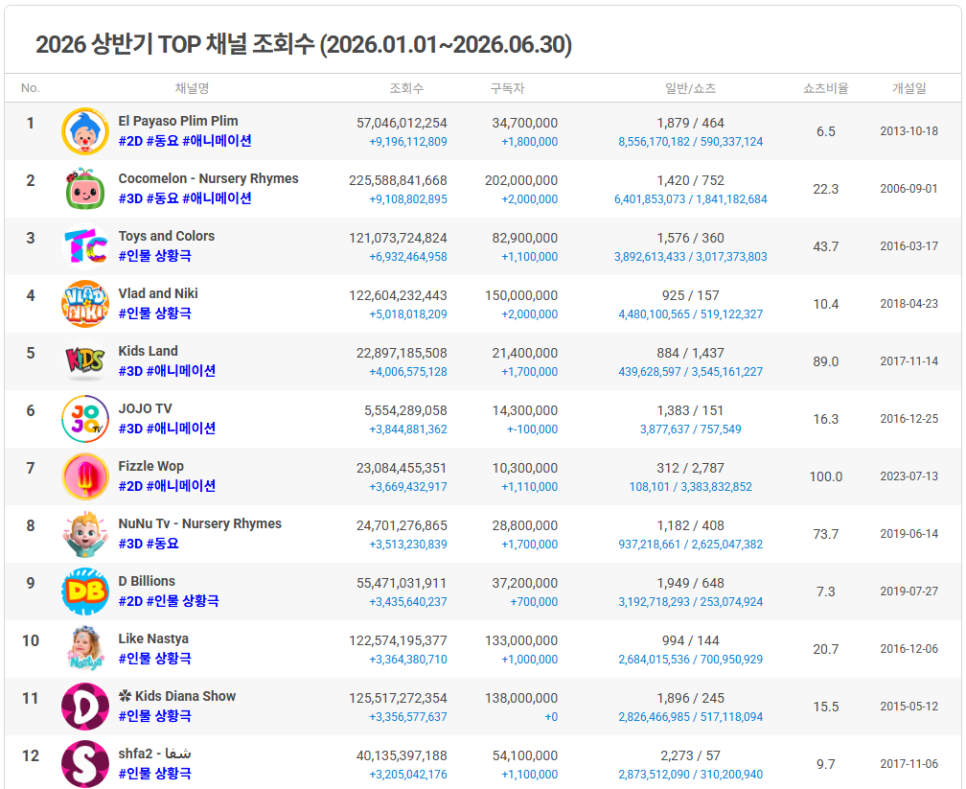Click view count 57,046,012,254
The image size is (966, 789).
coord(402,123)
